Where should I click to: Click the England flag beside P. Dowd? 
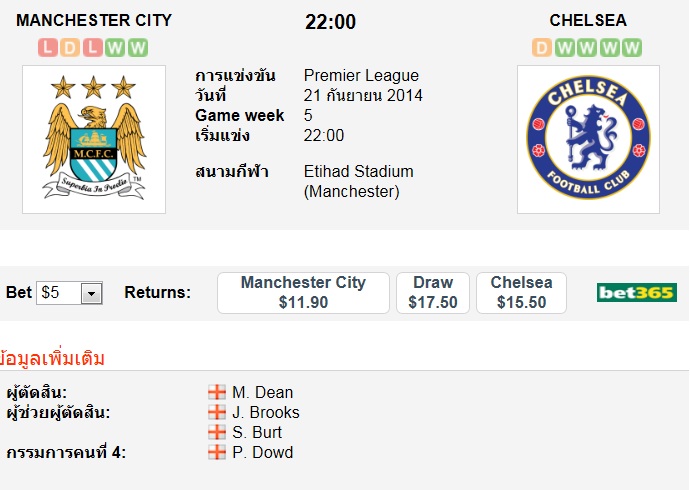pos(216,452)
